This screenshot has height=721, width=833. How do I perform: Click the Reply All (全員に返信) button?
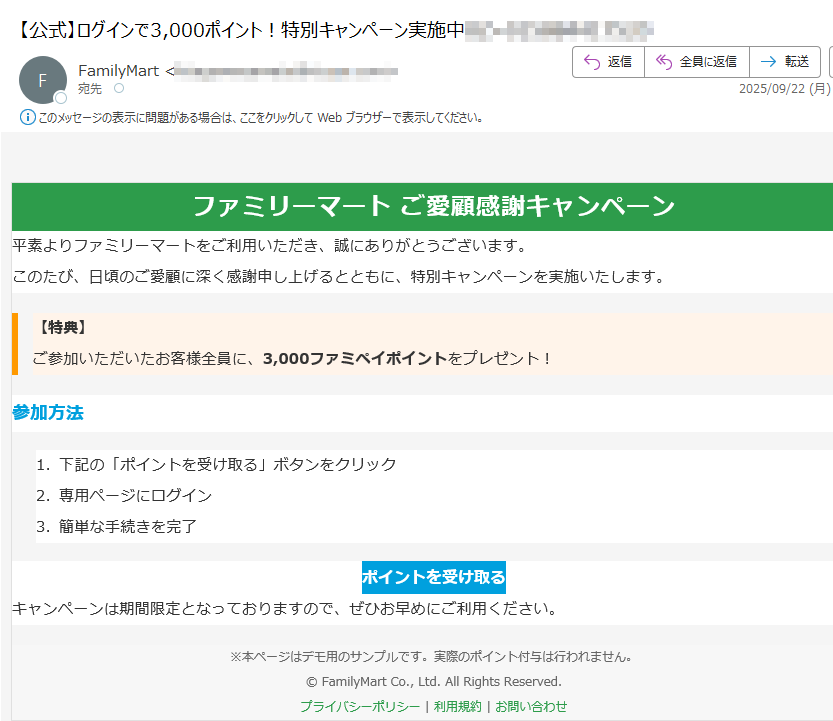[x=696, y=62]
